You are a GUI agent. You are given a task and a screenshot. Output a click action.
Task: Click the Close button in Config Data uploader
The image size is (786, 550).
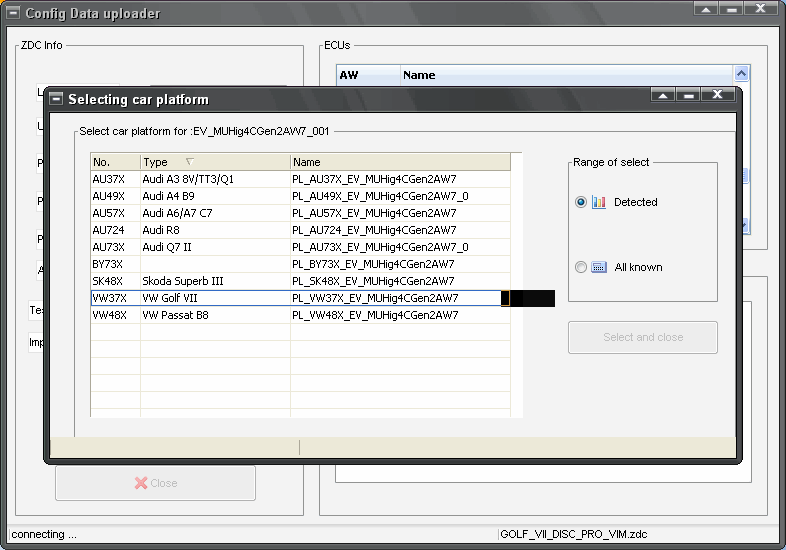tap(155, 483)
